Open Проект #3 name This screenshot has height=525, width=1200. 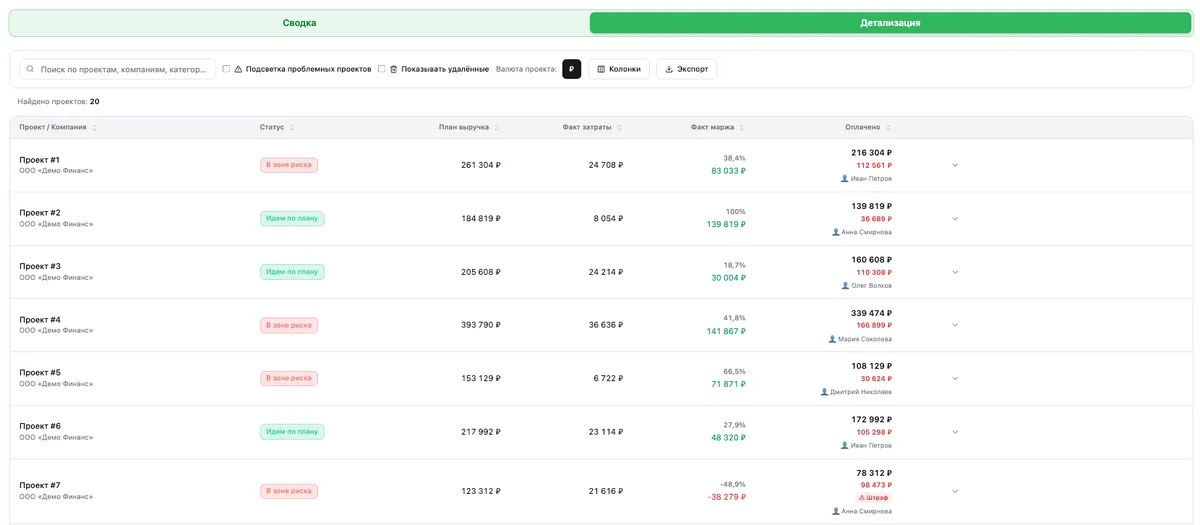40,266
